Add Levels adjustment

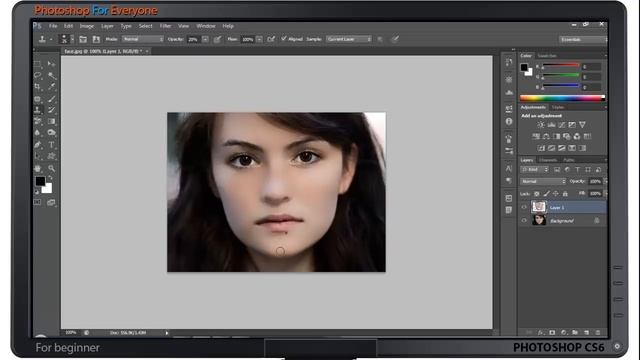pyautogui.click(x=551, y=125)
